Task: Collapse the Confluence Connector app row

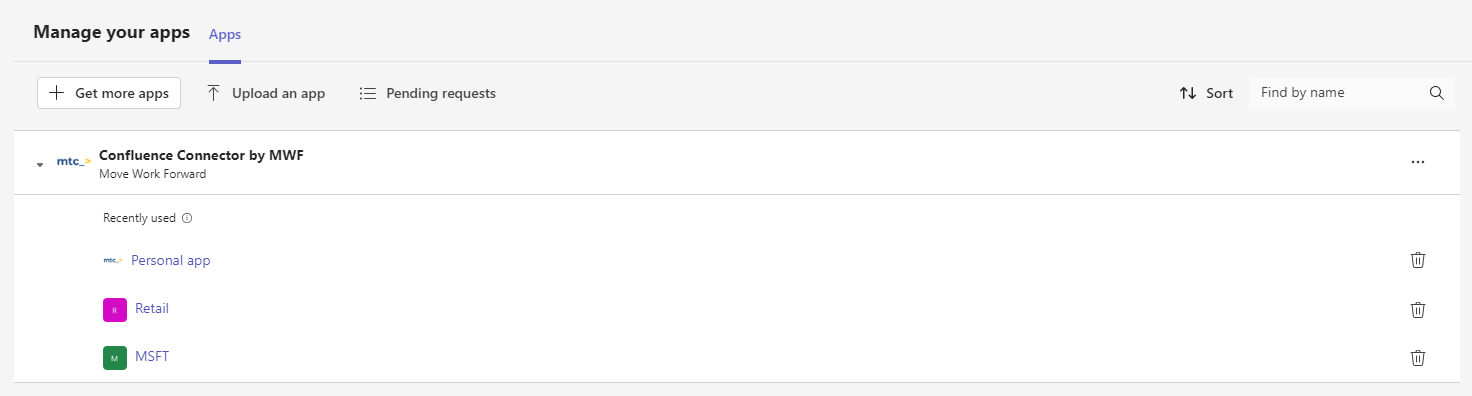Action: 40,164
